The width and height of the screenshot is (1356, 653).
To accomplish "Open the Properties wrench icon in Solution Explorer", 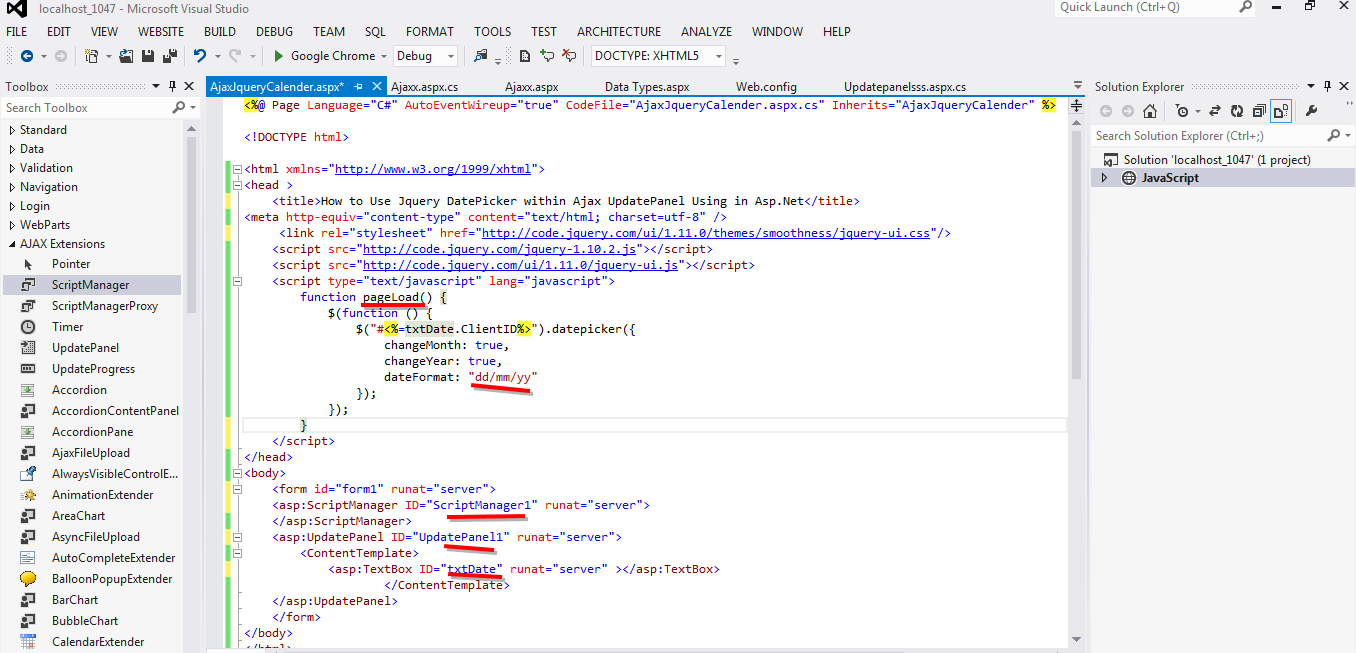I will click(x=1312, y=111).
